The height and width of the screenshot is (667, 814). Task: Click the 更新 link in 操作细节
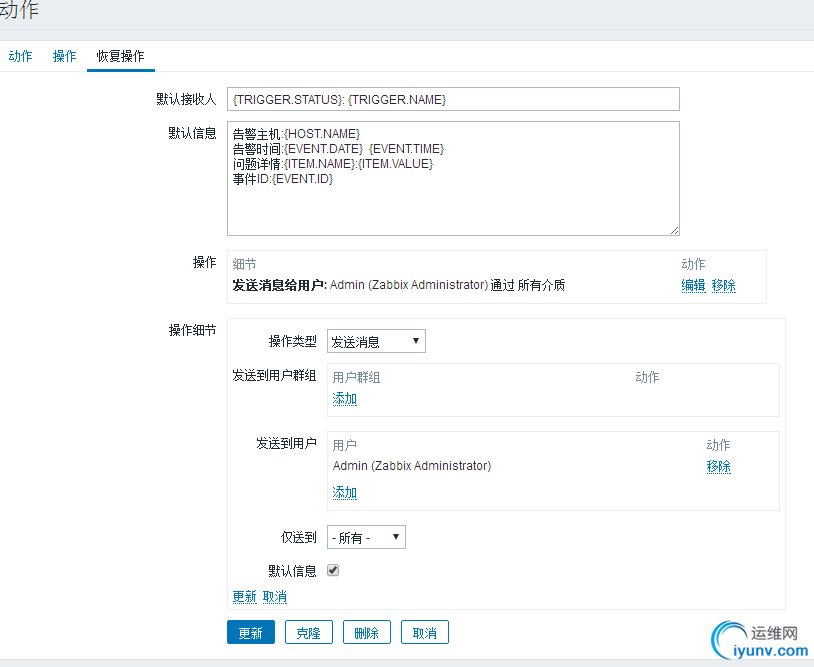point(245,597)
